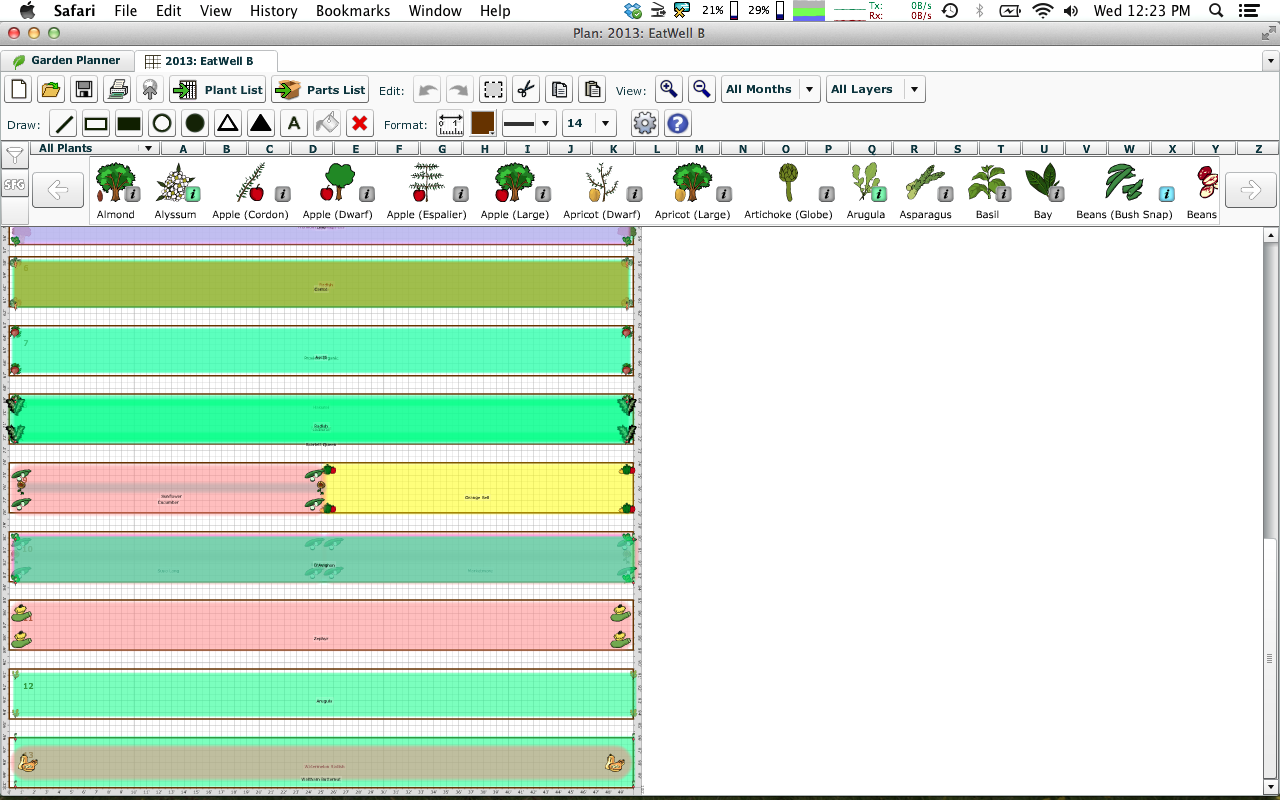Zoom in on the garden plan
The image size is (1280, 800).
(x=669, y=89)
